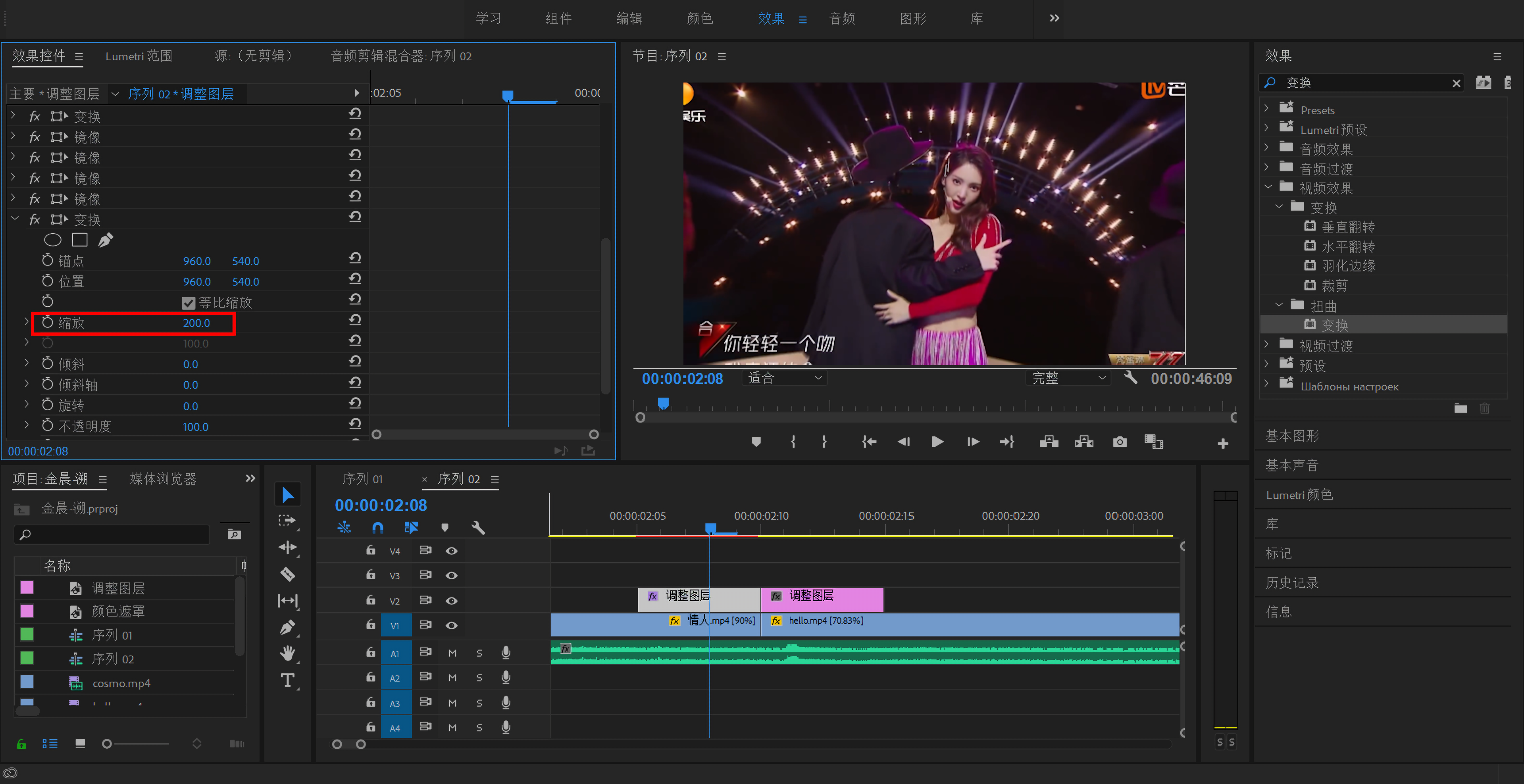Collapse 视频效果 folder
1524x784 pixels.
coord(1267,186)
